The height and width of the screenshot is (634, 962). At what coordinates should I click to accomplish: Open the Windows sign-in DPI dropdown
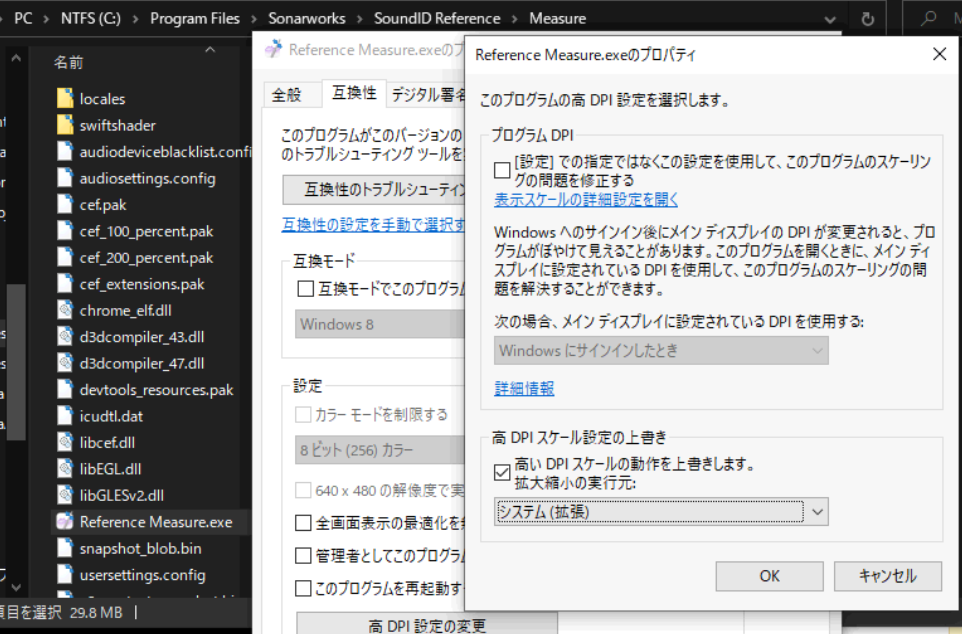[661, 350]
